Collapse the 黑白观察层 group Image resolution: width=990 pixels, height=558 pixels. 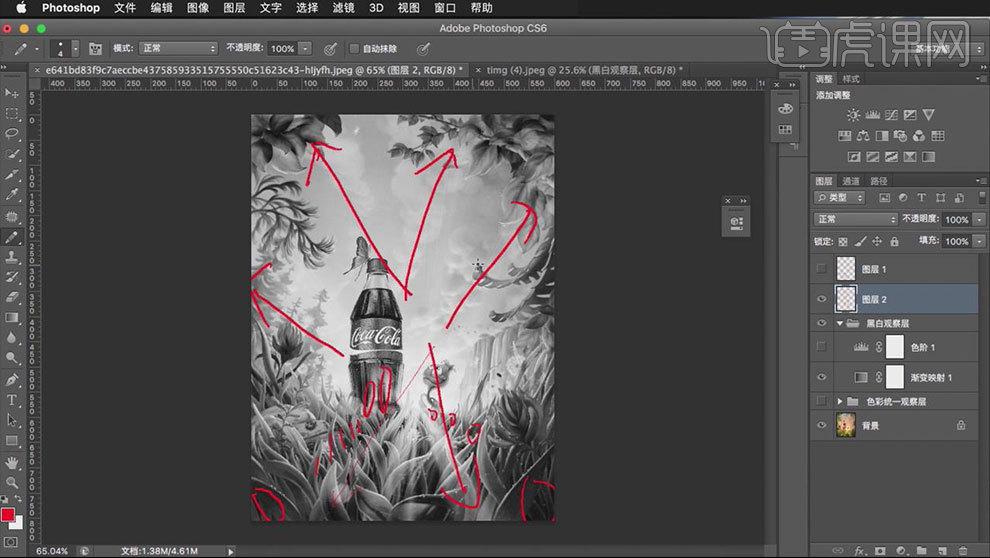pos(840,323)
